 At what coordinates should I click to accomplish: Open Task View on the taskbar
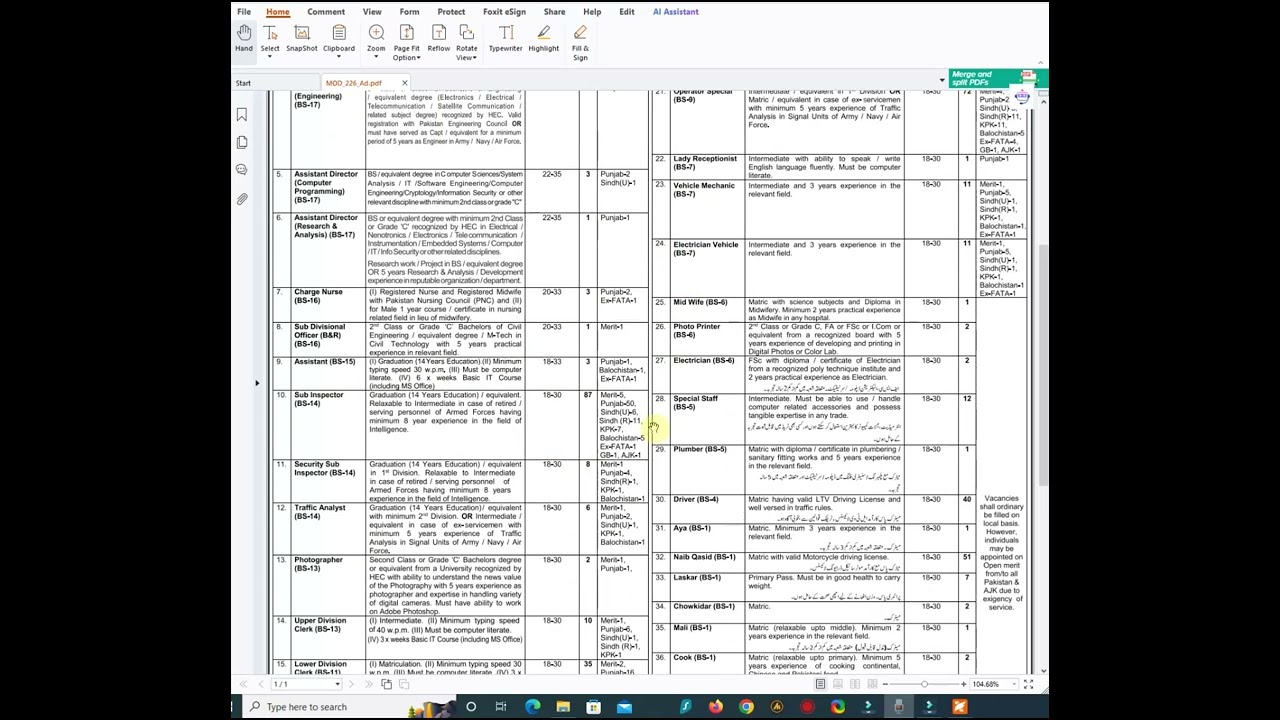501,707
